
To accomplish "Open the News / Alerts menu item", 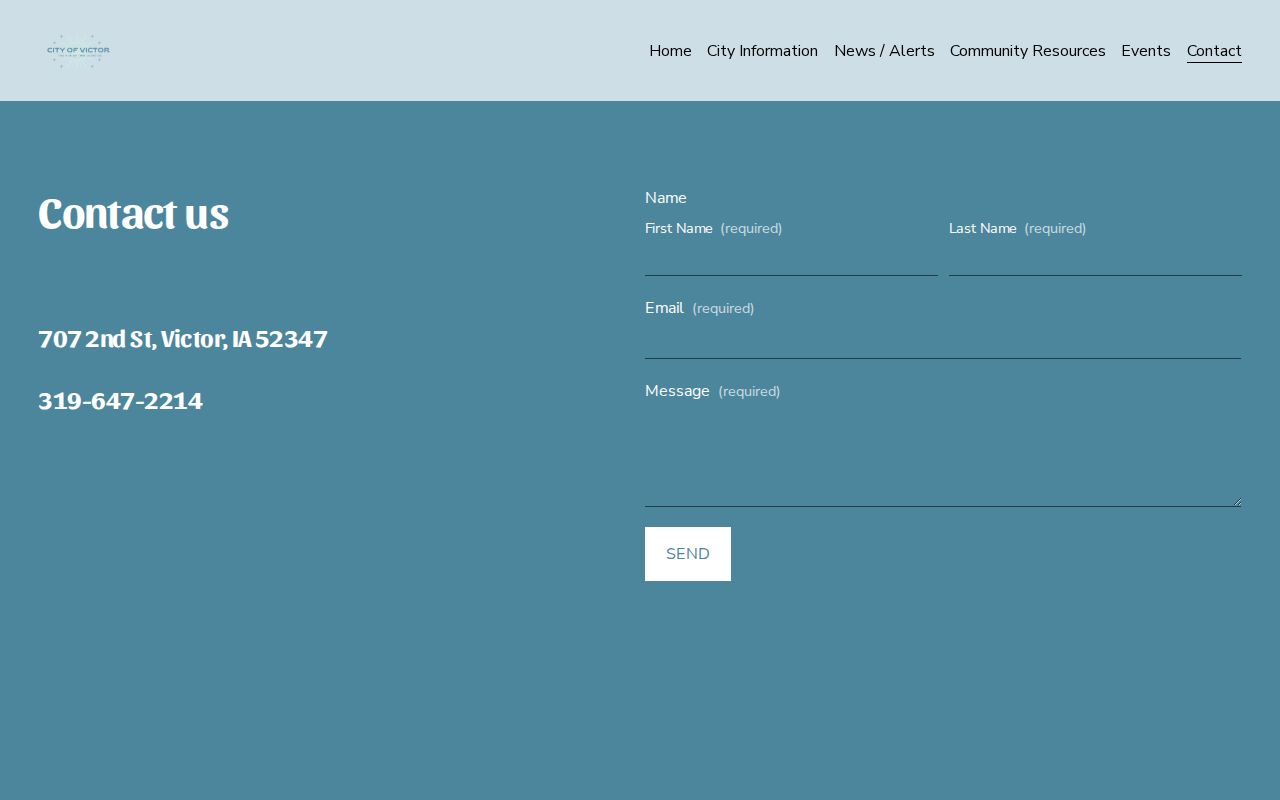I will click(x=884, y=51).
